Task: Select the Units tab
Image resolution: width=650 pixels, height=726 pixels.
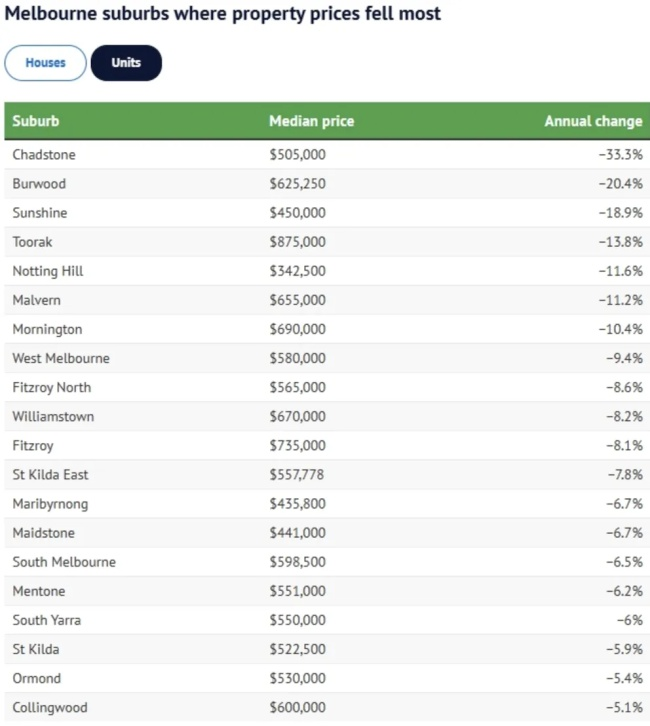Action: [126, 63]
